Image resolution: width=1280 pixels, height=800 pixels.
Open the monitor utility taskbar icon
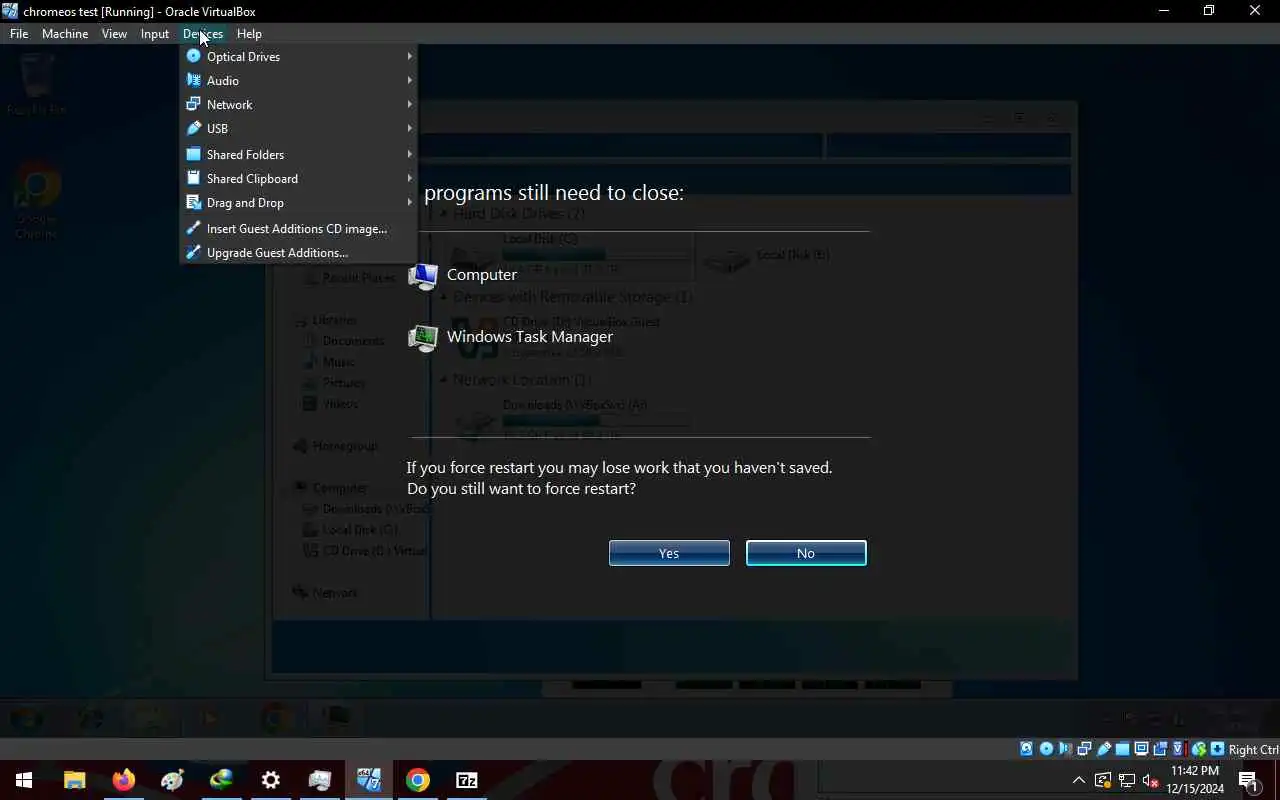pyautogui.click(x=319, y=780)
